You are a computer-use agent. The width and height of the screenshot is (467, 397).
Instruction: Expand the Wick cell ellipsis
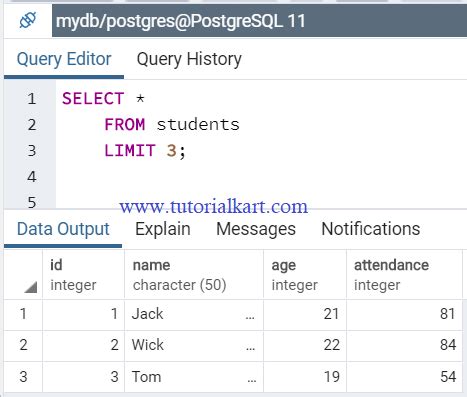tap(250, 348)
